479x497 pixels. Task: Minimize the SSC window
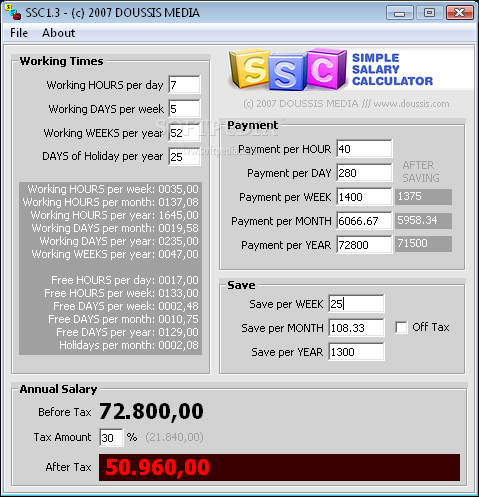pyautogui.click(x=399, y=13)
